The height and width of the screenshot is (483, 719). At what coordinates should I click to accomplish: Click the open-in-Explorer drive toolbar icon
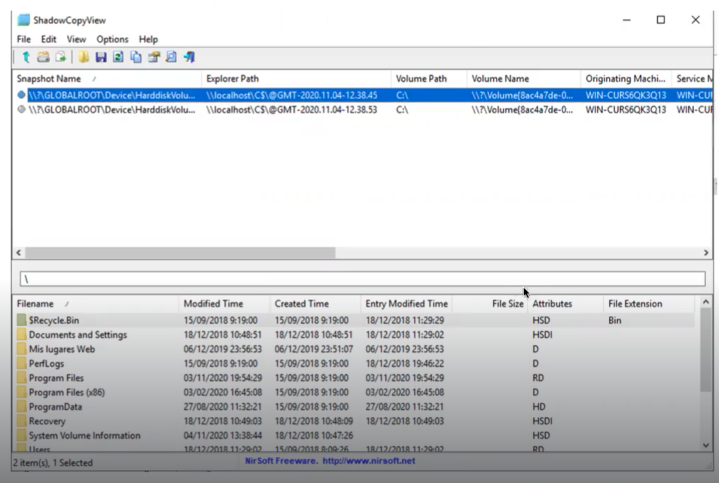[x=43, y=57]
